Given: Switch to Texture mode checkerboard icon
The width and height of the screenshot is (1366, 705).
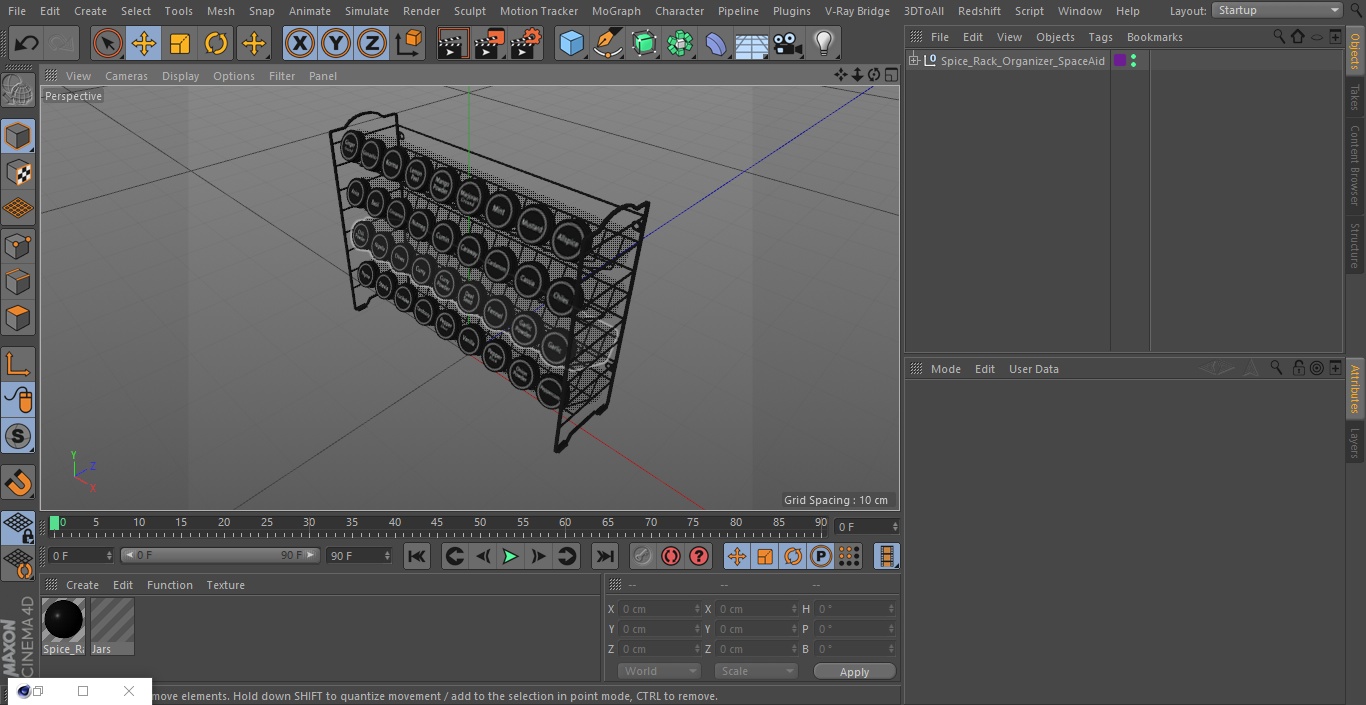Looking at the screenshot, I should click(x=18, y=173).
